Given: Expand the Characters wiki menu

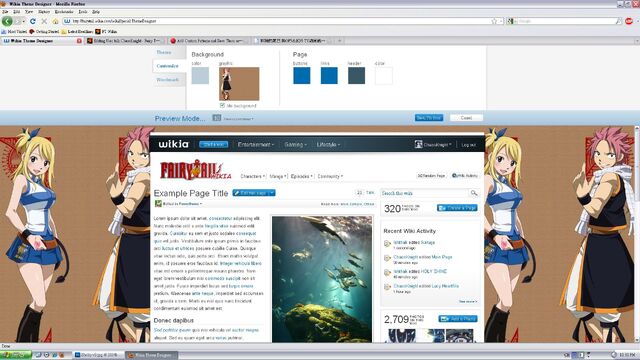Looking at the screenshot, I should [x=253, y=176].
